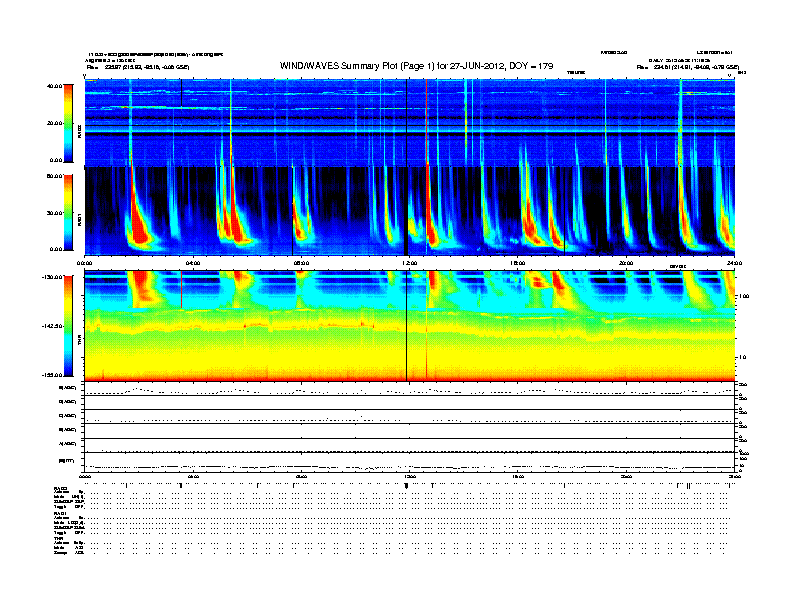This screenshot has width=792, height=612.
Task: Select the -155.00 tick label on the TNR color scale
Action: click(52, 375)
